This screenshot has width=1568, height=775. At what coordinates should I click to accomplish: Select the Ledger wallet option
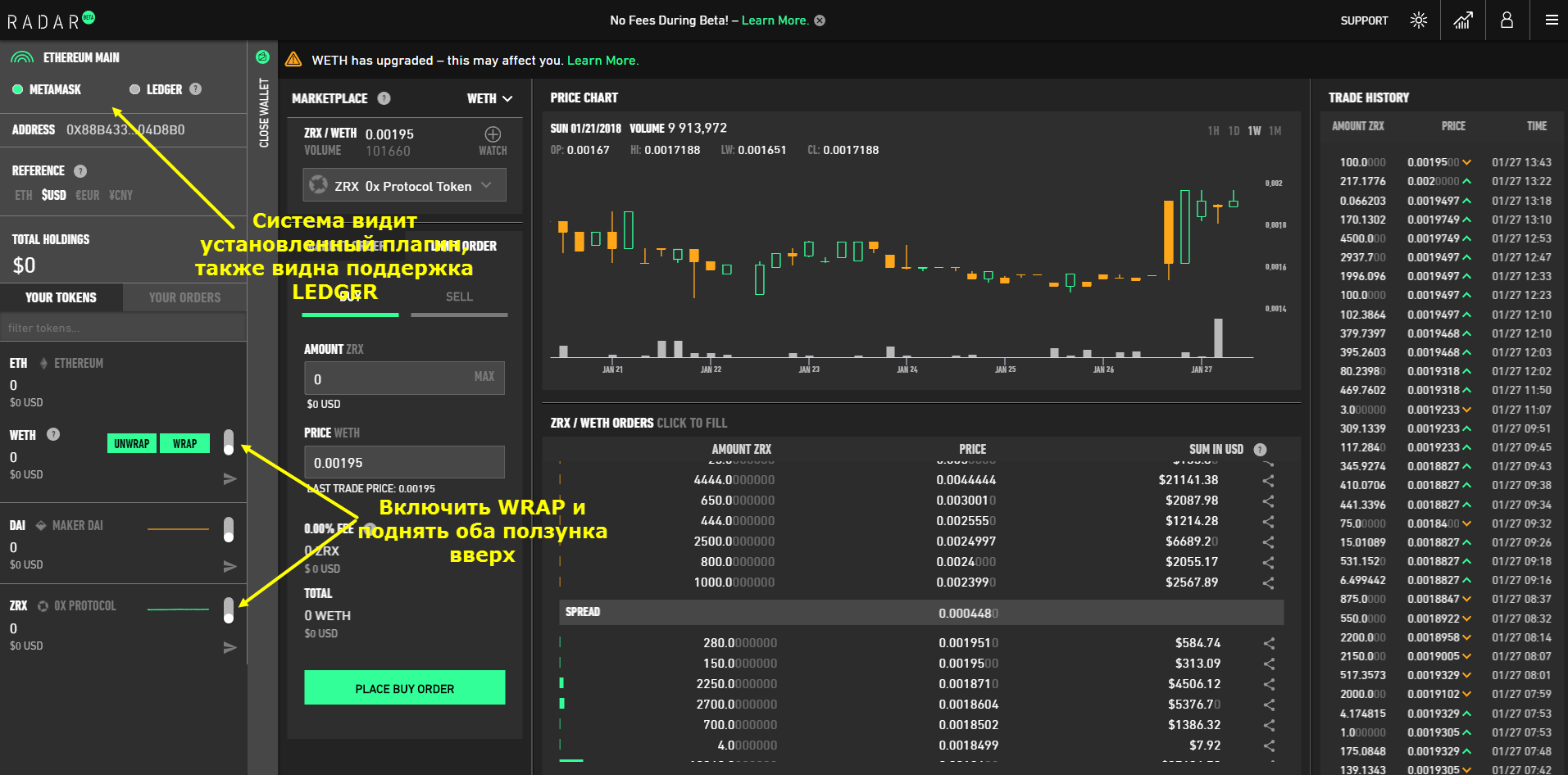(x=156, y=89)
